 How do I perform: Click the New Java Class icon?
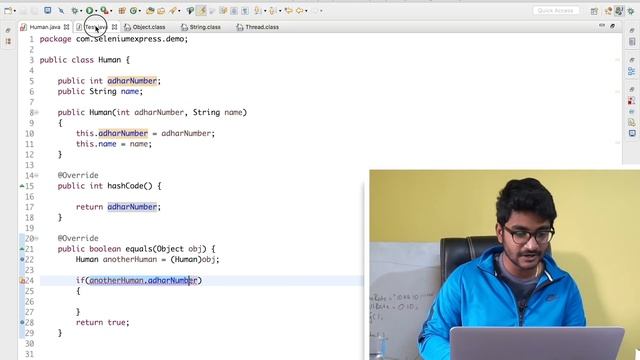[133, 11]
